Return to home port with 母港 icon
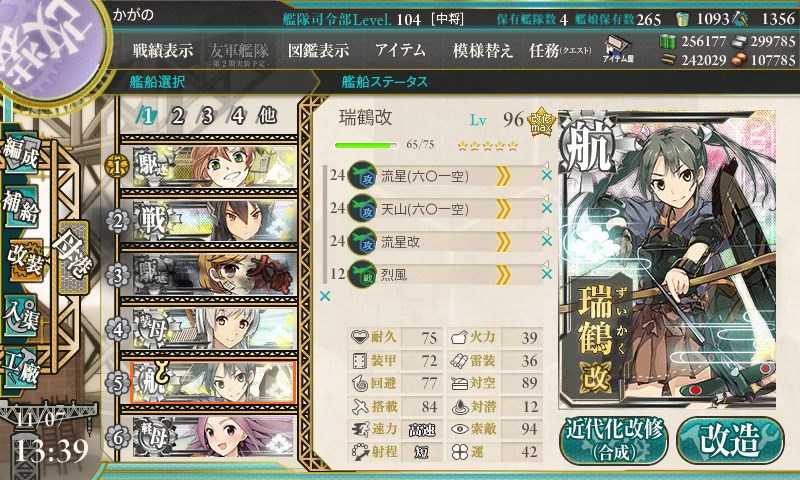Viewport: 800px width, 480px height. (x=73, y=257)
